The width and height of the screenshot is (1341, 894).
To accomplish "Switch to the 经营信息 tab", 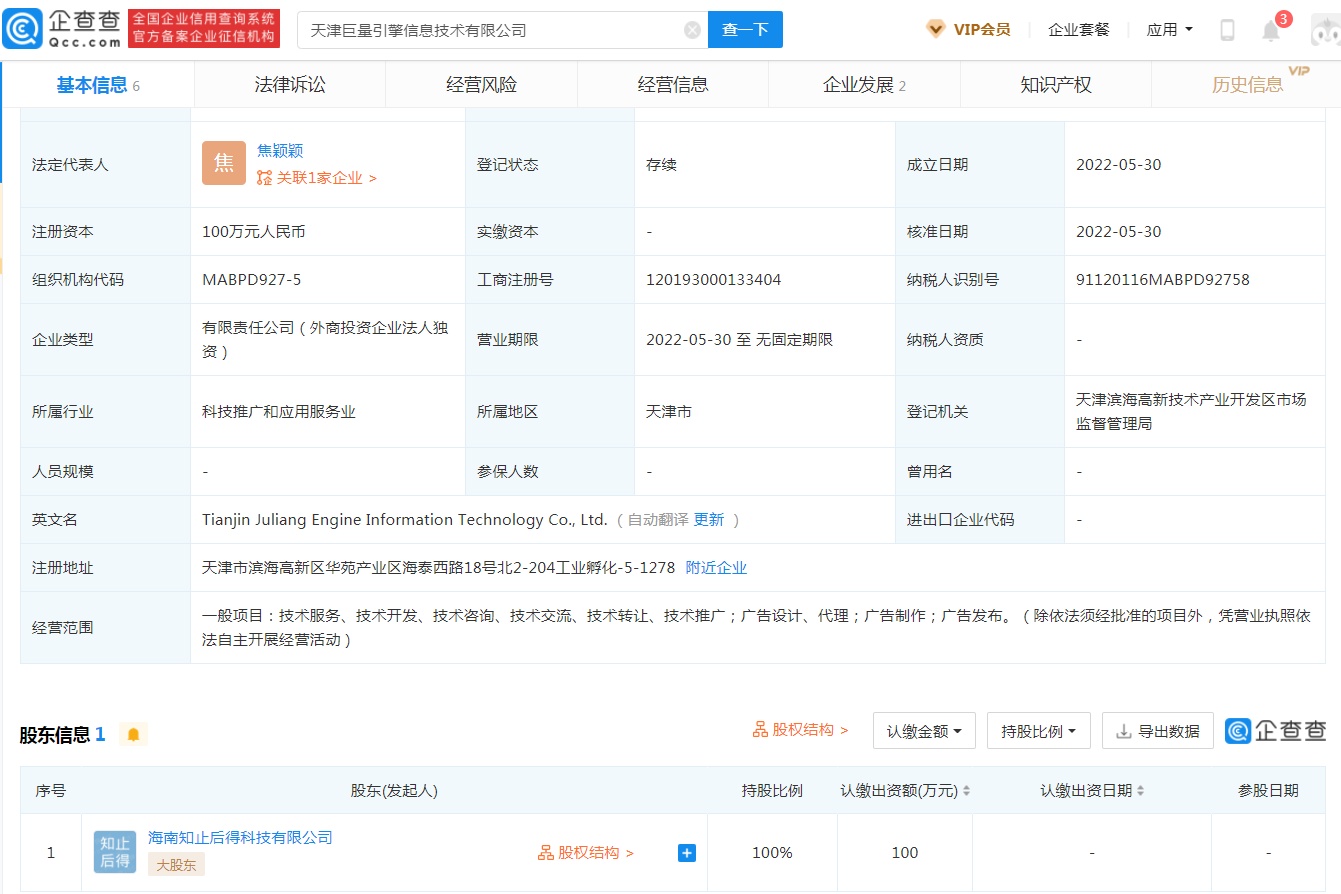I will tap(673, 85).
